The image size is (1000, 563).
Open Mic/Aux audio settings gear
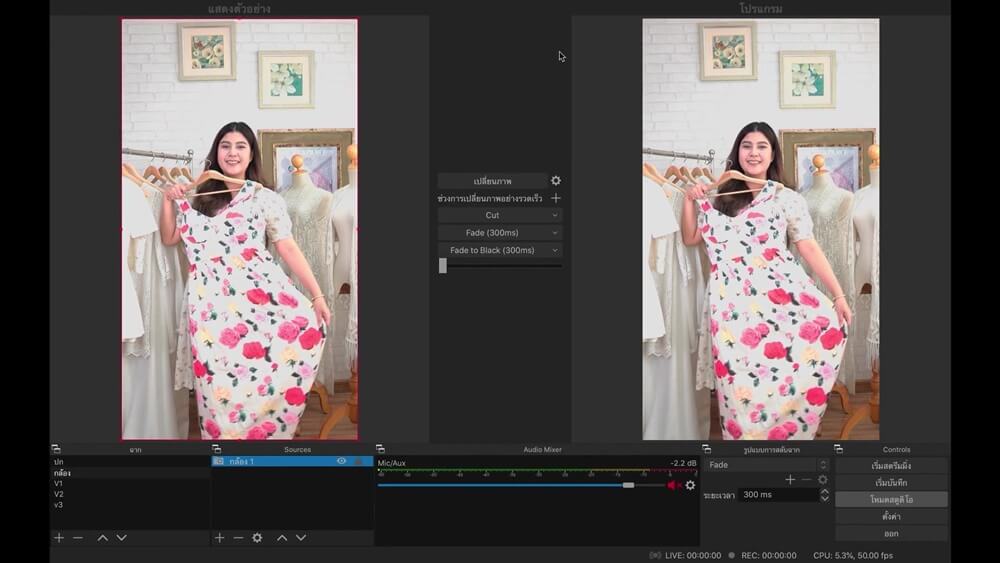click(690, 485)
